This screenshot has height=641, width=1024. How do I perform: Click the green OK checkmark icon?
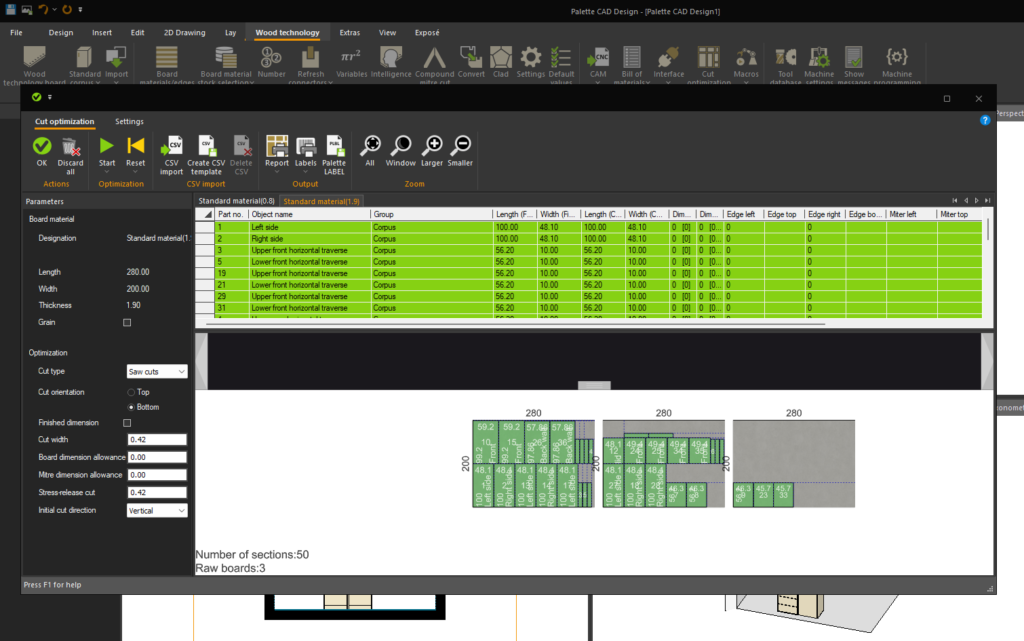click(x=41, y=147)
